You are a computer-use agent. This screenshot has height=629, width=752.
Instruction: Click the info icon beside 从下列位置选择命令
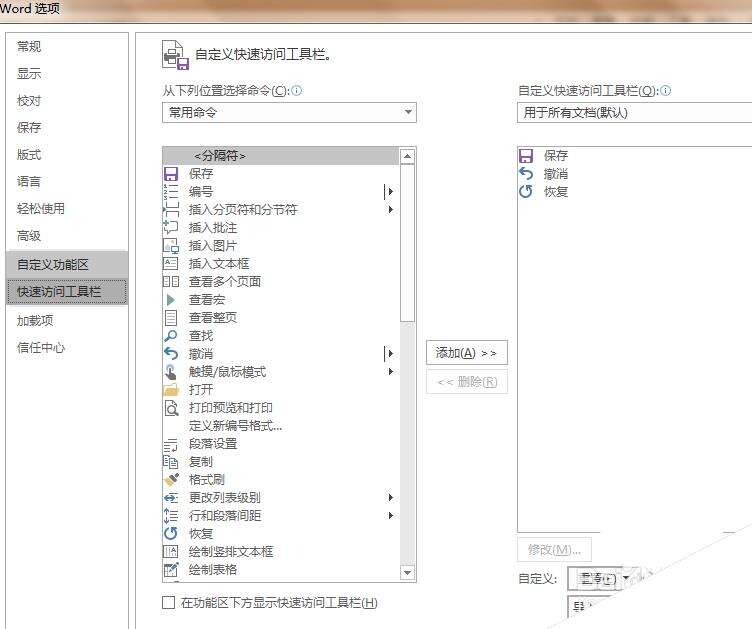[x=296, y=90]
